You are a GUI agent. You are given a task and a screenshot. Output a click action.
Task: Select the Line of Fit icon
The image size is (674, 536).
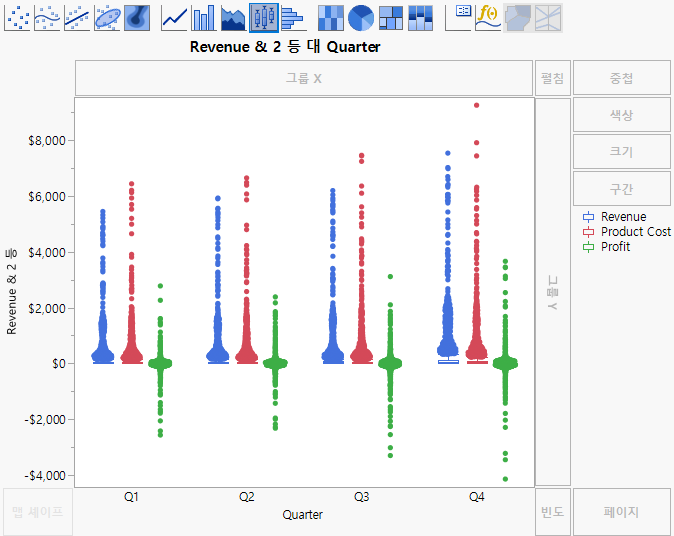tap(77, 18)
